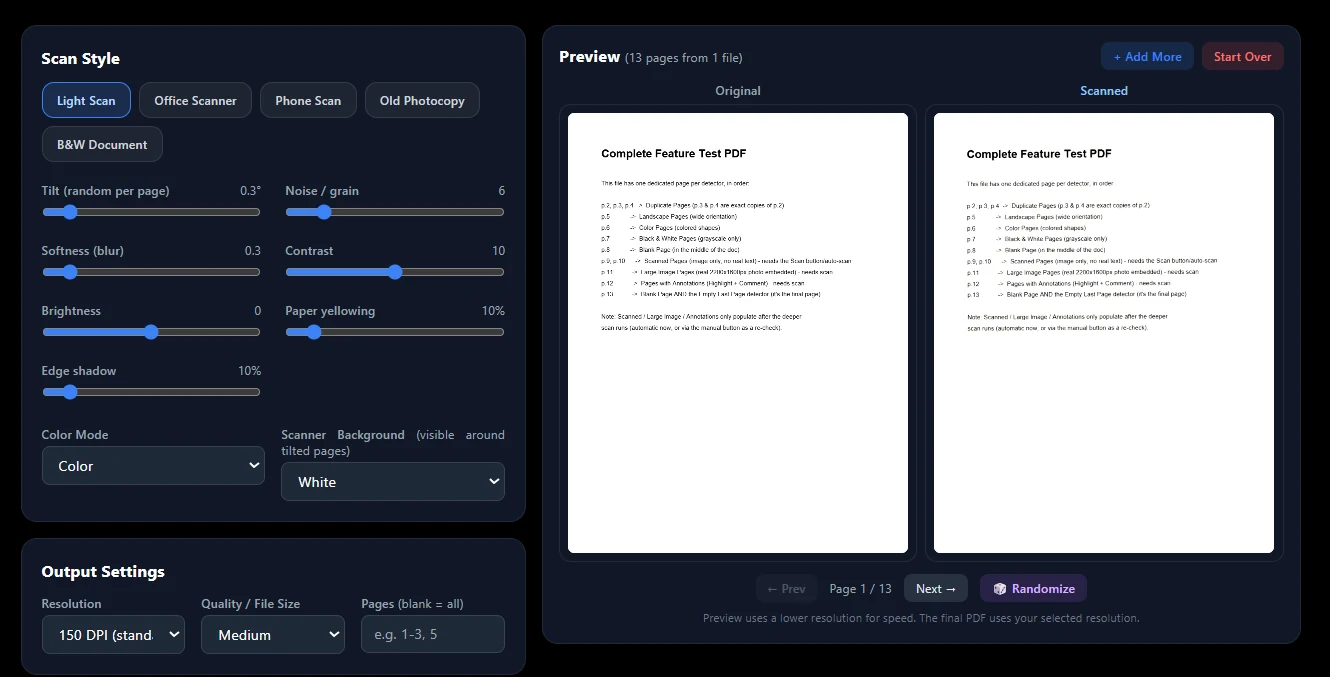Image resolution: width=1330 pixels, height=677 pixels.
Task: Click the Start Over button
Action: 1242,57
